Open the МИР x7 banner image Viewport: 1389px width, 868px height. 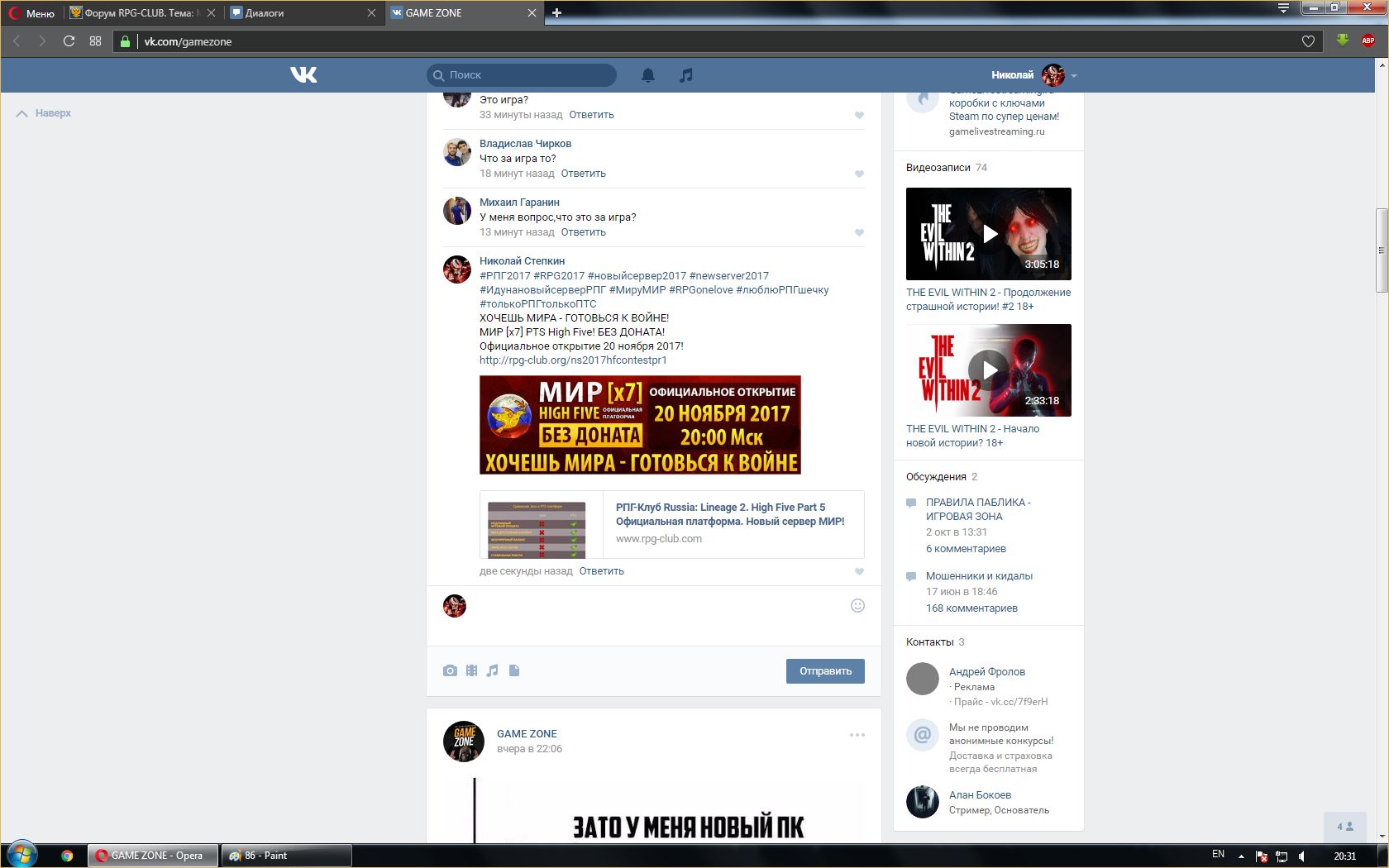click(x=640, y=425)
